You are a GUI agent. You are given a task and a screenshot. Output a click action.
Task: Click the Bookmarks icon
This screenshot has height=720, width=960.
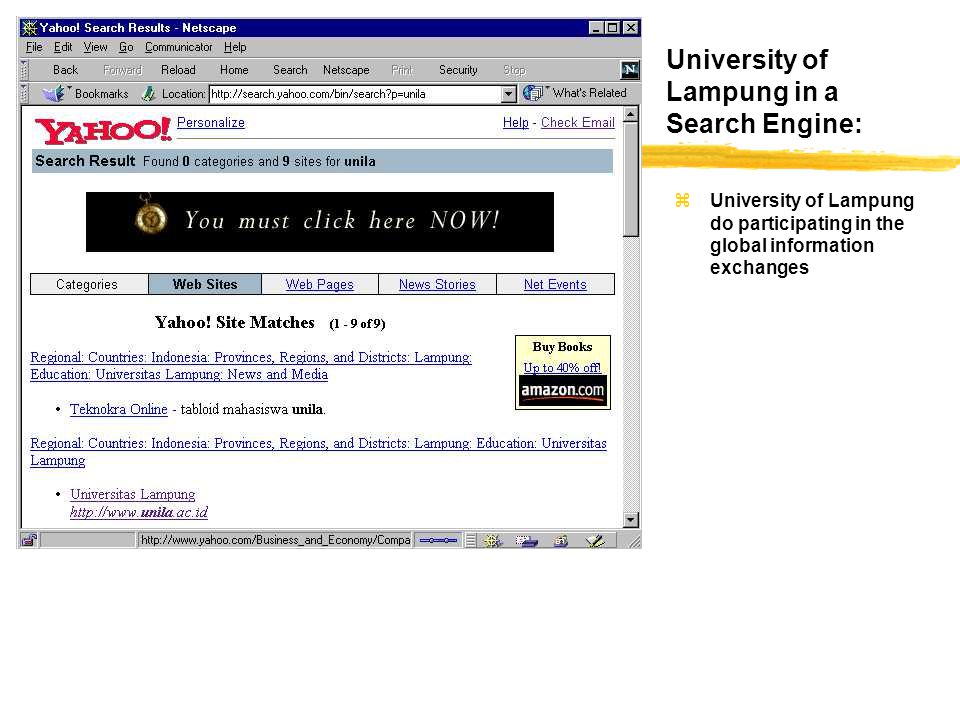point(53,94)
